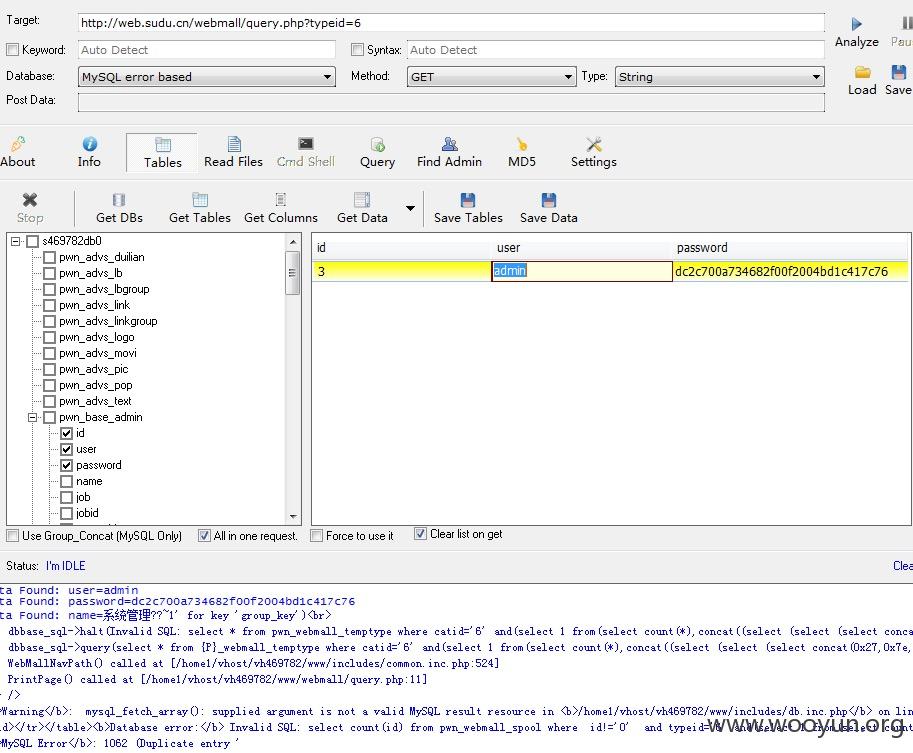Click the Keyword Auto Detect field
The image size is (913, 753).
(207, 50)
